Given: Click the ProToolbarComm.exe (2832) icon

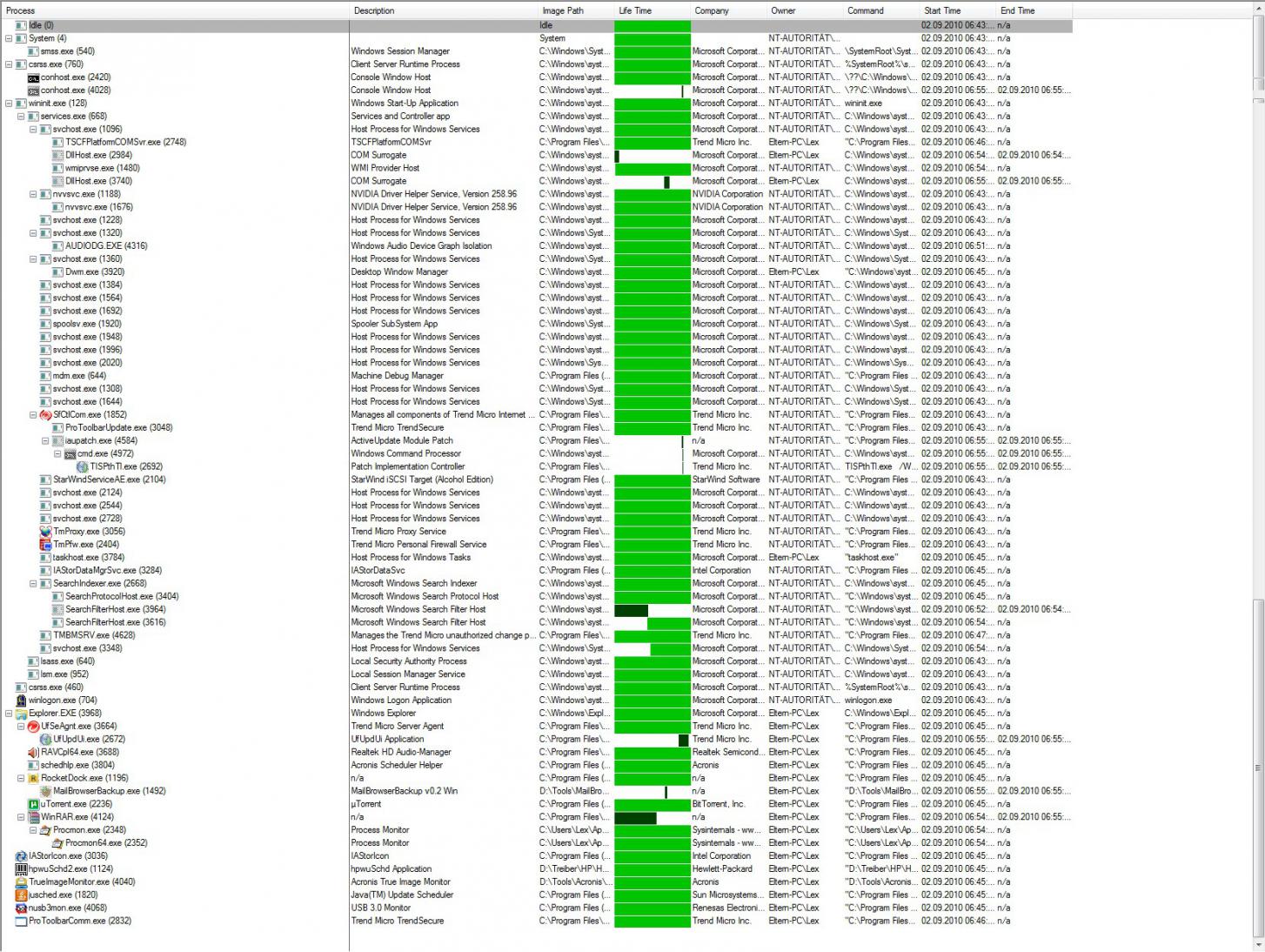Looking at the screenshot, I should coord(21,922).
